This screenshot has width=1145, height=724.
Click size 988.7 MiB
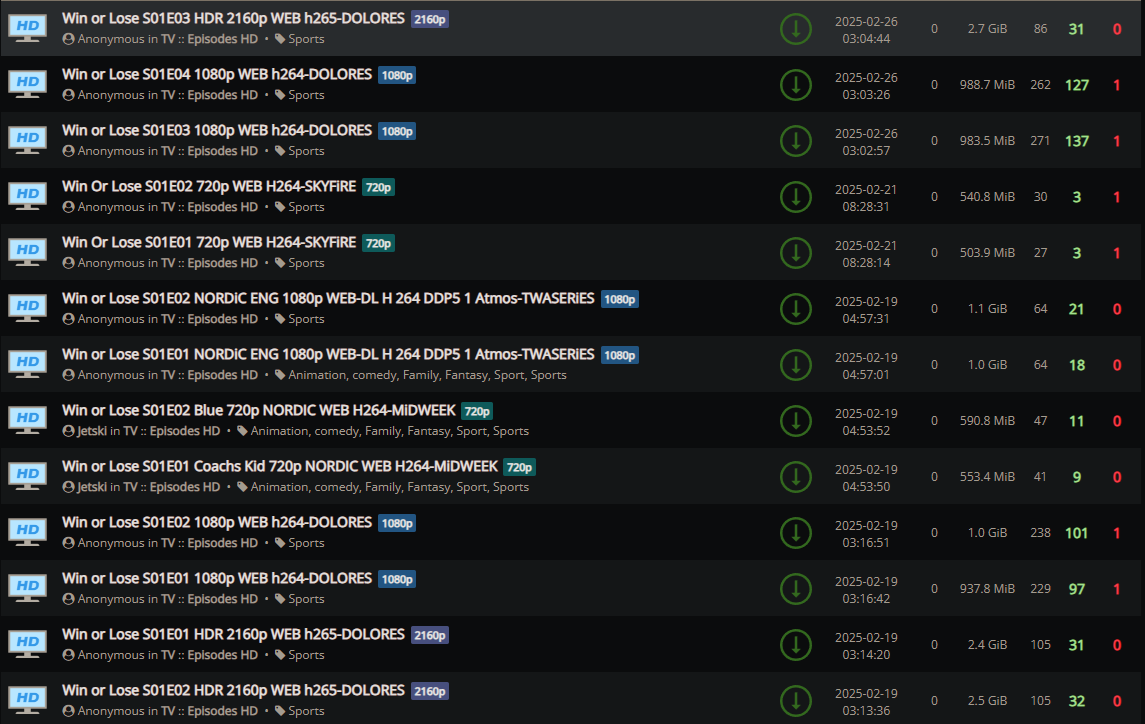click(987, 85)
